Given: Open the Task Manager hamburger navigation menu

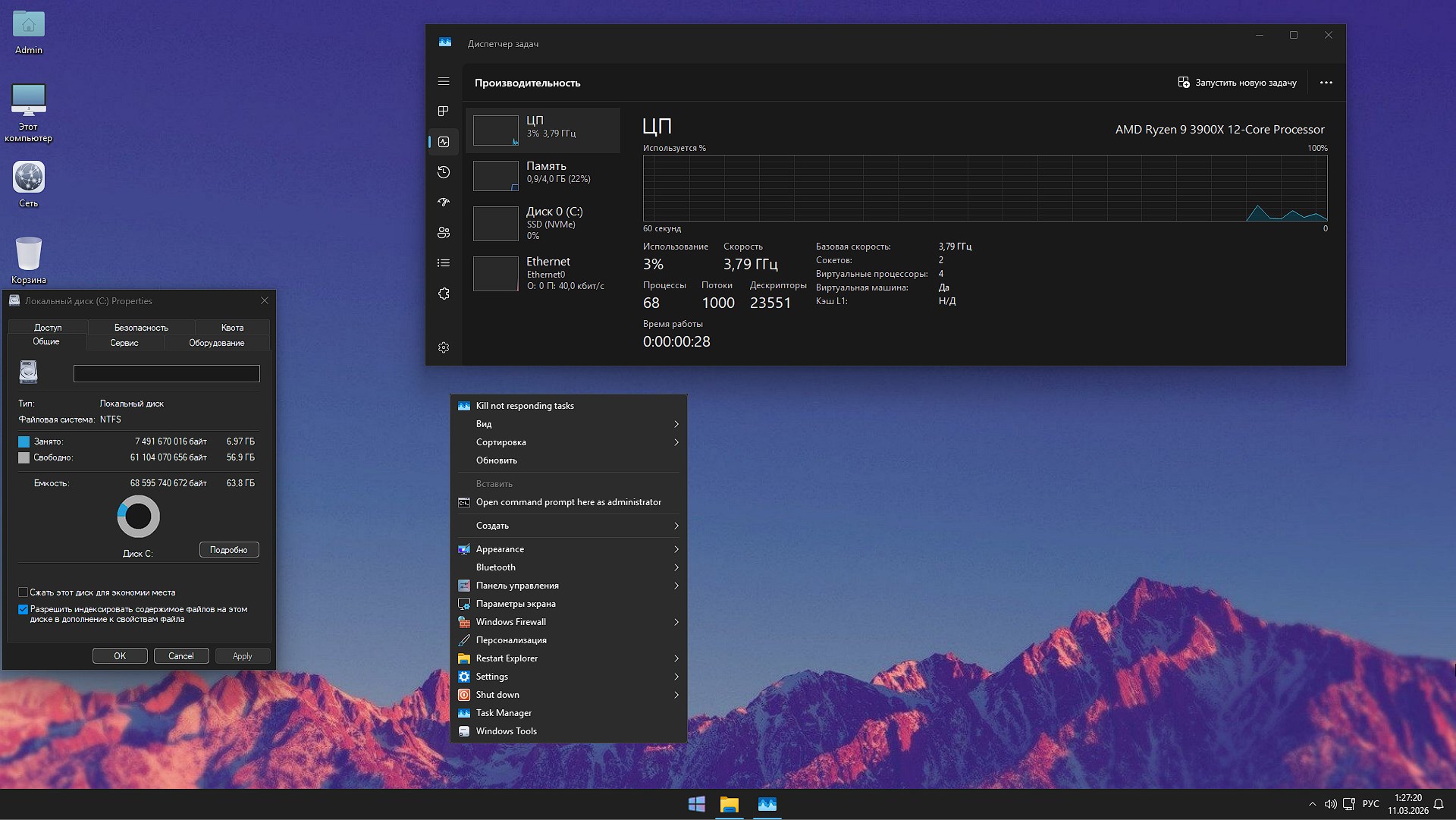Looking at the screenshot, I should point(444,82).
